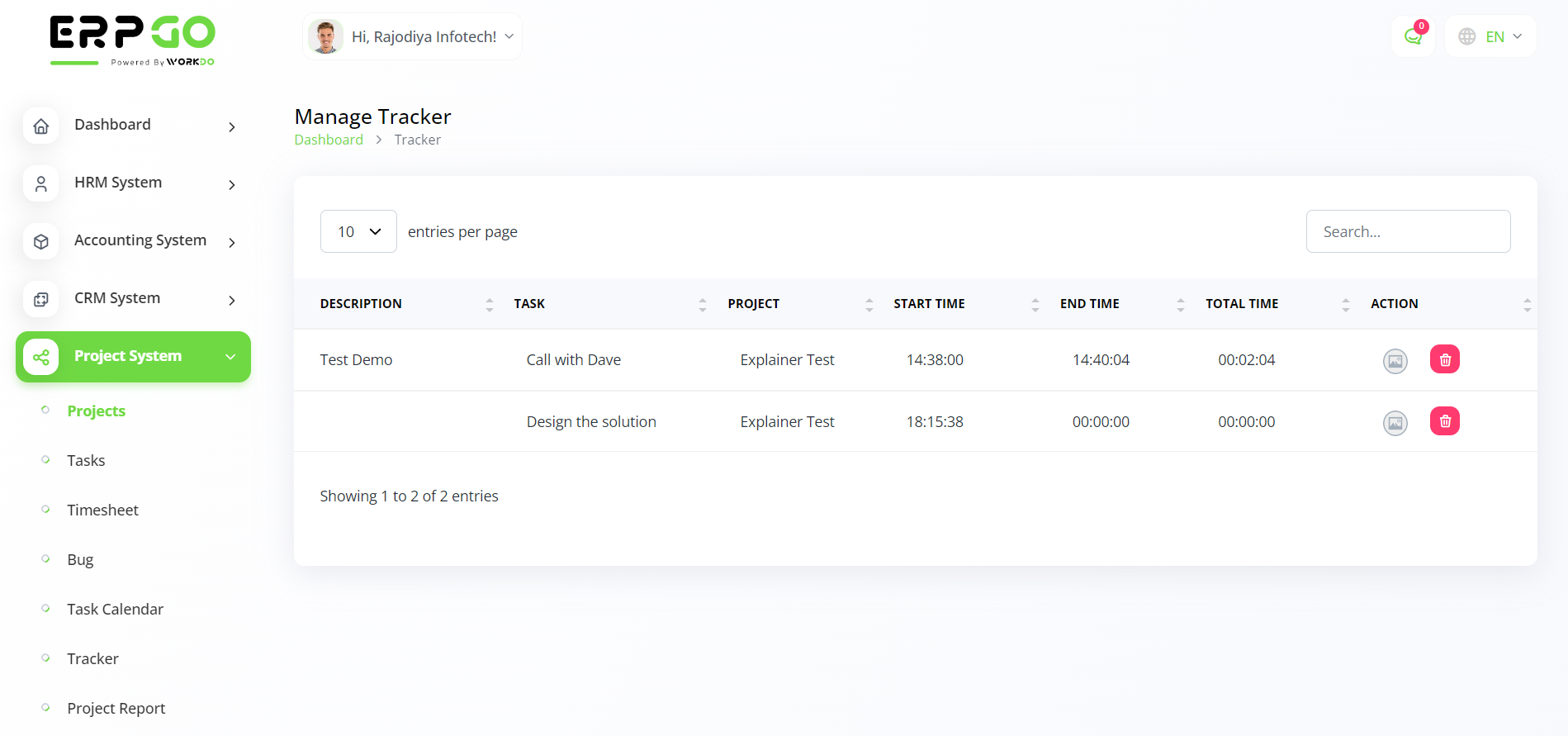Delete the Call with Dave tracker
This screenshot has width=1568, height=736.
1445,359
